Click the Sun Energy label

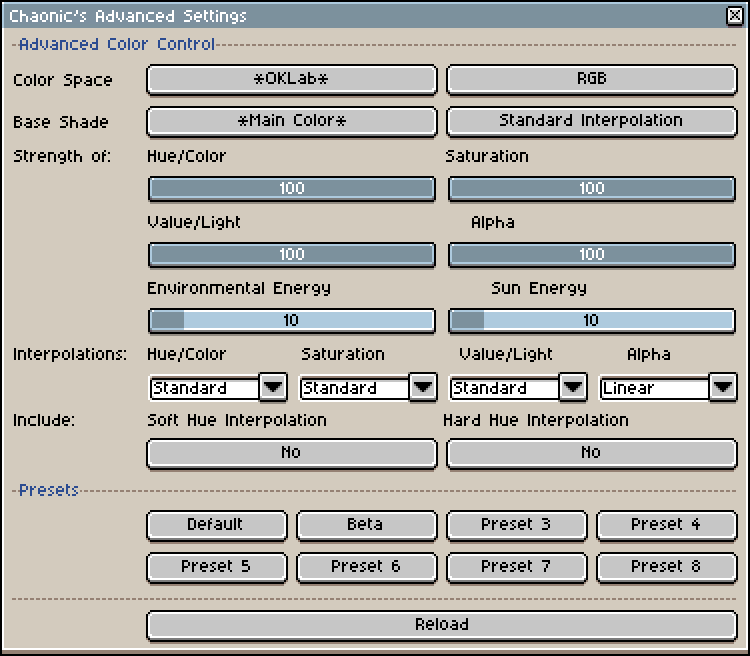click(x=539, y=289)
